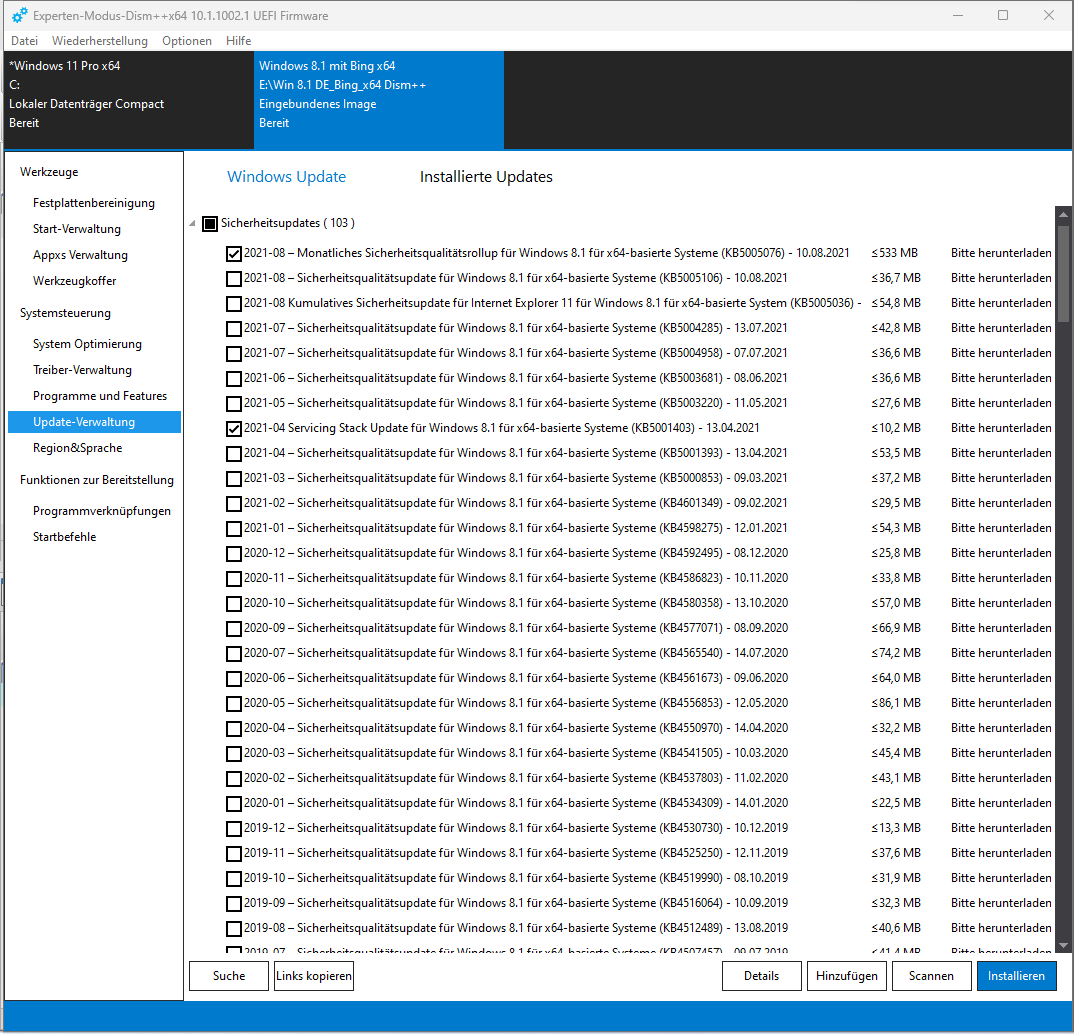Toggle the Sicherheitsupdates group checkbox
1074x1034 pixels.
click(210, 223)
